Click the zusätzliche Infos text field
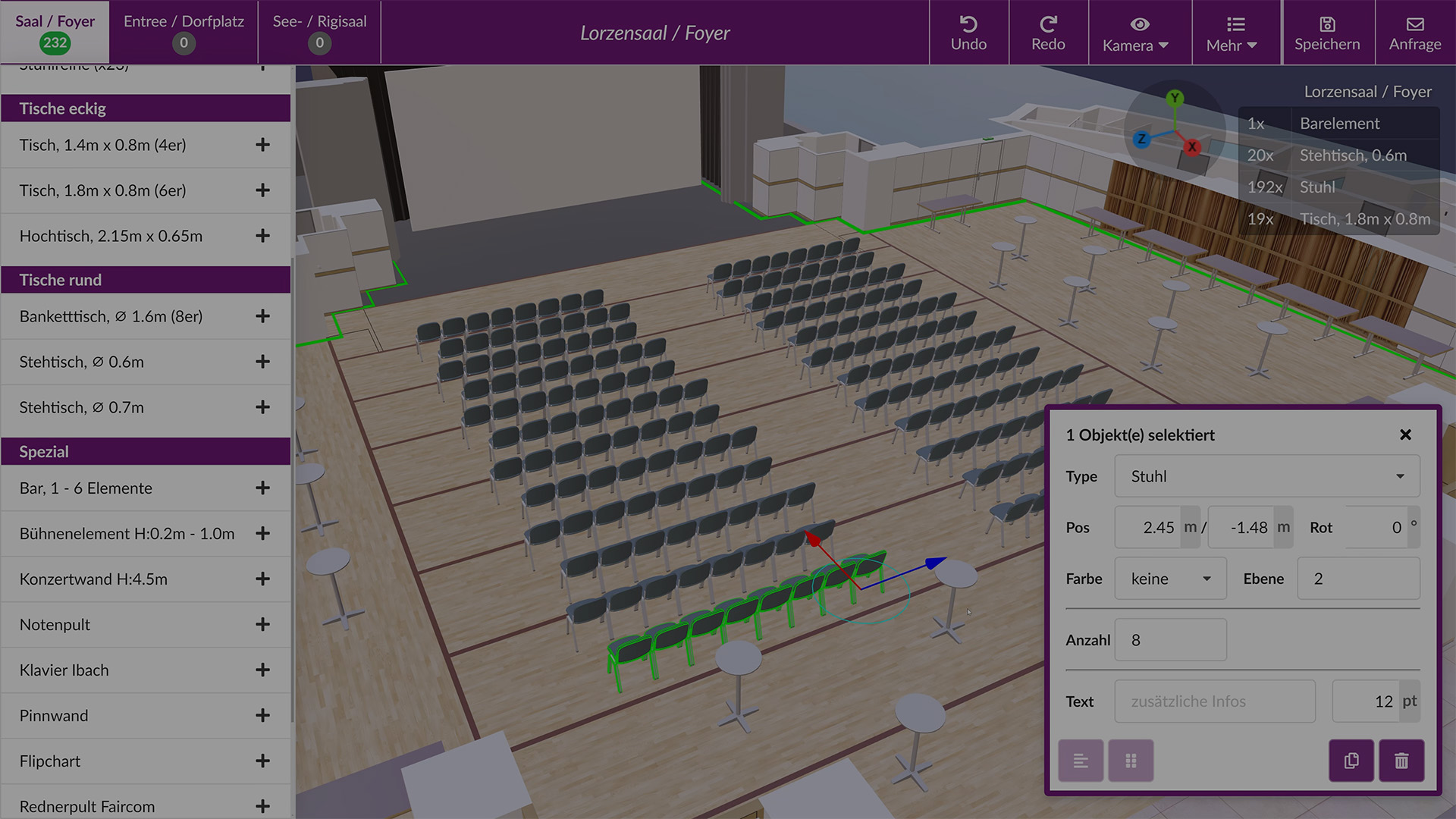1456x819 pixels. click(x=1214, y=701)
